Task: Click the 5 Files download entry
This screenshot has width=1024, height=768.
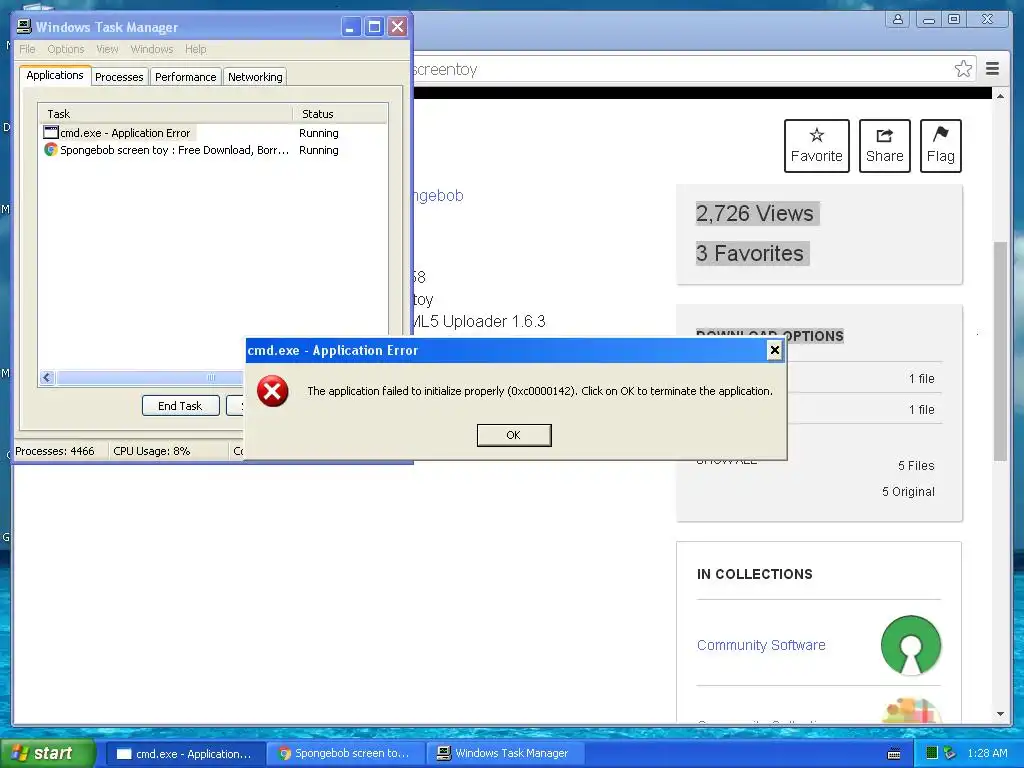Action: 916,466
